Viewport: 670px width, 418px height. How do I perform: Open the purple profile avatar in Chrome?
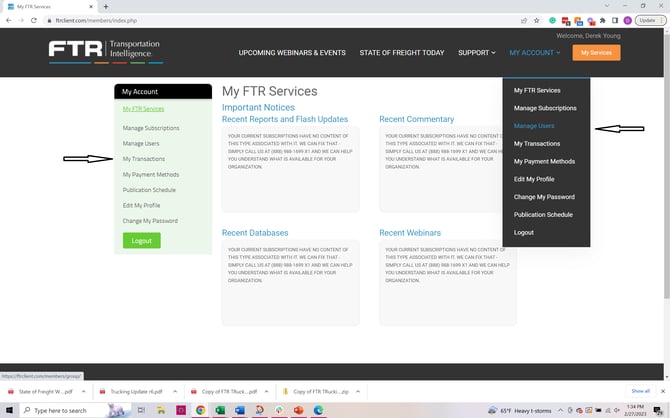click(x=627, y=21)
